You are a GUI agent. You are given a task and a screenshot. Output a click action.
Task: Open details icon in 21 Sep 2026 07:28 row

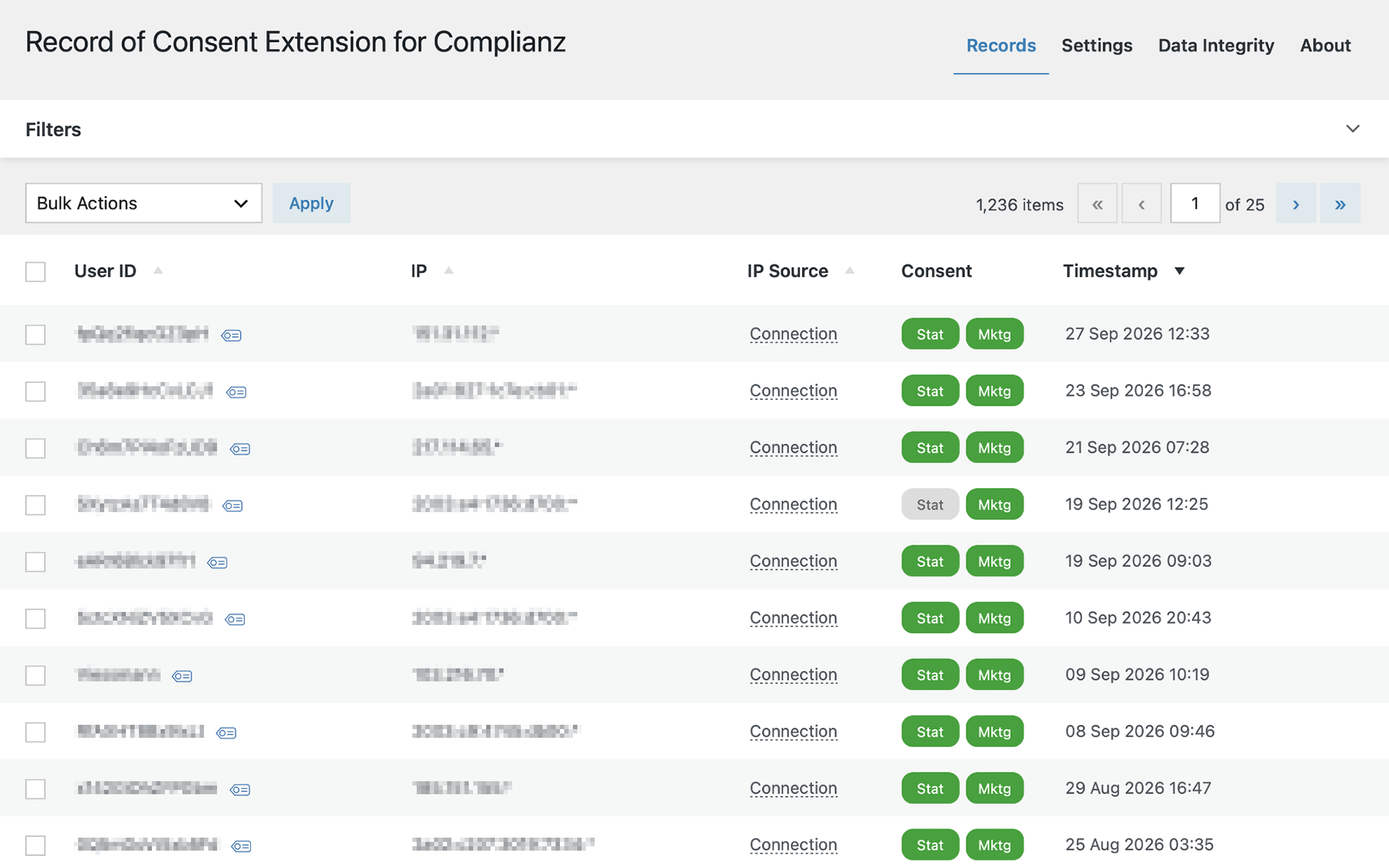pos(240,449)
